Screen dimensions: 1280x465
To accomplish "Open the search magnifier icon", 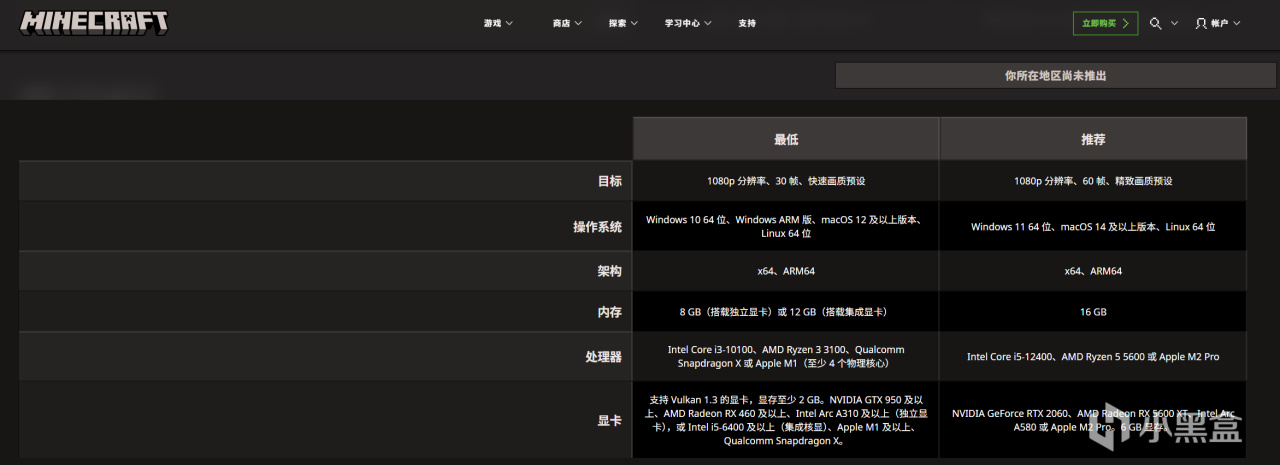I will pos(1155,23).
